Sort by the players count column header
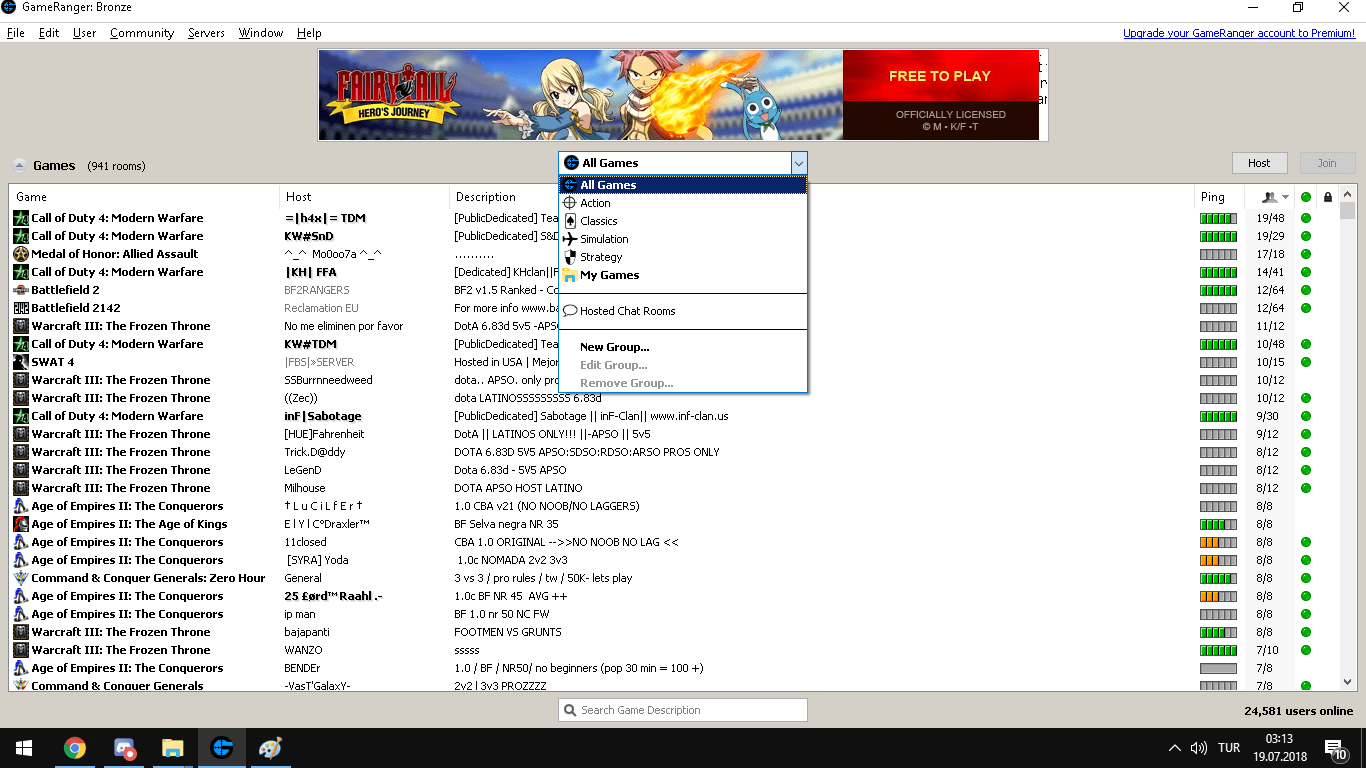 pos(1270,197)
